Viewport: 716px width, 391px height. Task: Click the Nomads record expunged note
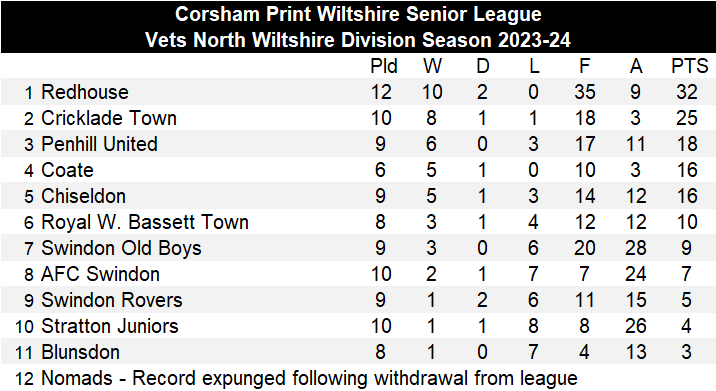[310, 379]
